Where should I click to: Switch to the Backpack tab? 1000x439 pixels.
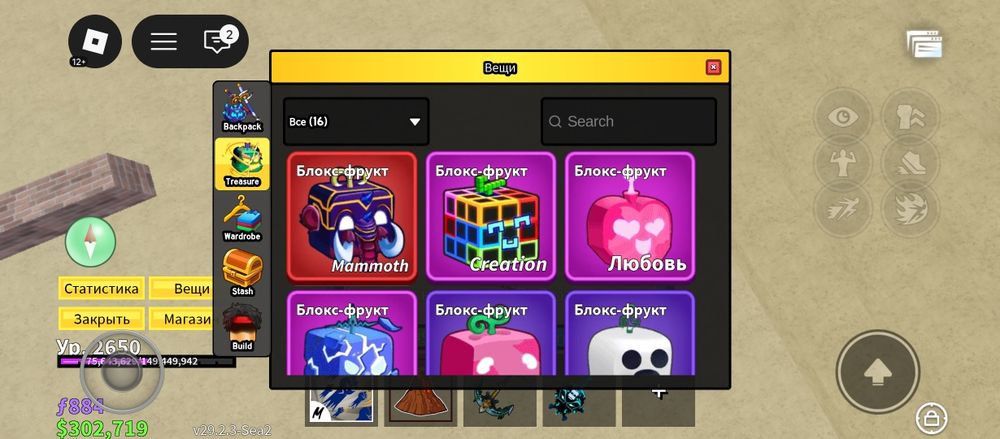point(242,108)
